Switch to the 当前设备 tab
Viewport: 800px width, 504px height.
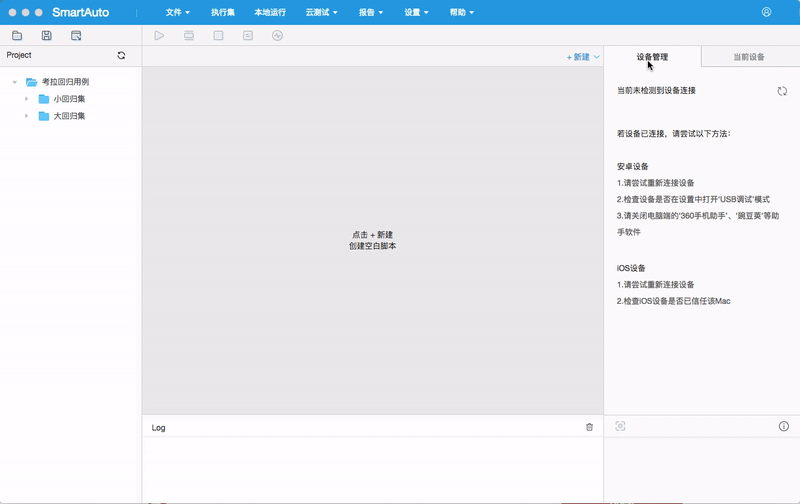749,57
